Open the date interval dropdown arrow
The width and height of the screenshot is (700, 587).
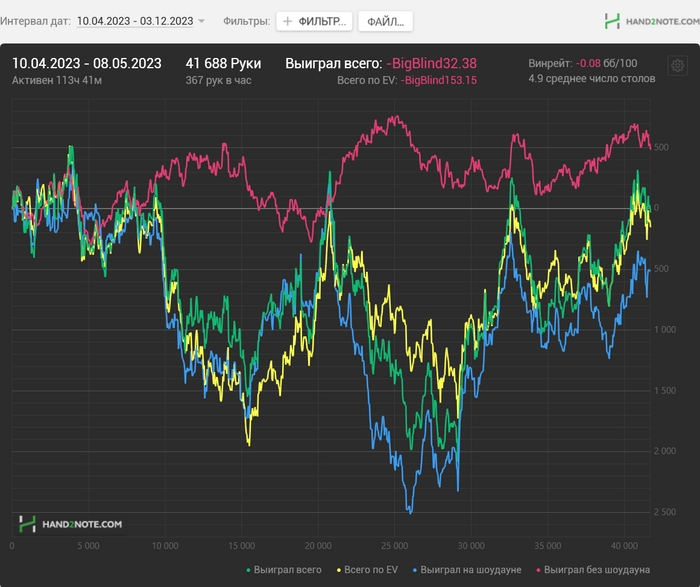coord(201,21)
